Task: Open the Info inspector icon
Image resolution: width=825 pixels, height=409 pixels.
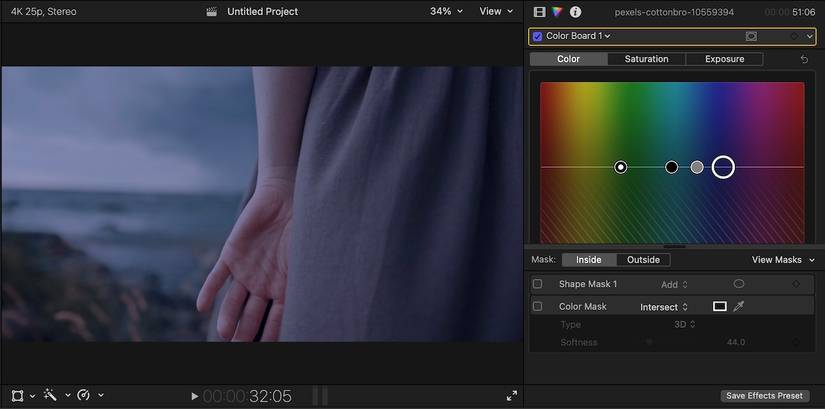Action: [576, 12]
